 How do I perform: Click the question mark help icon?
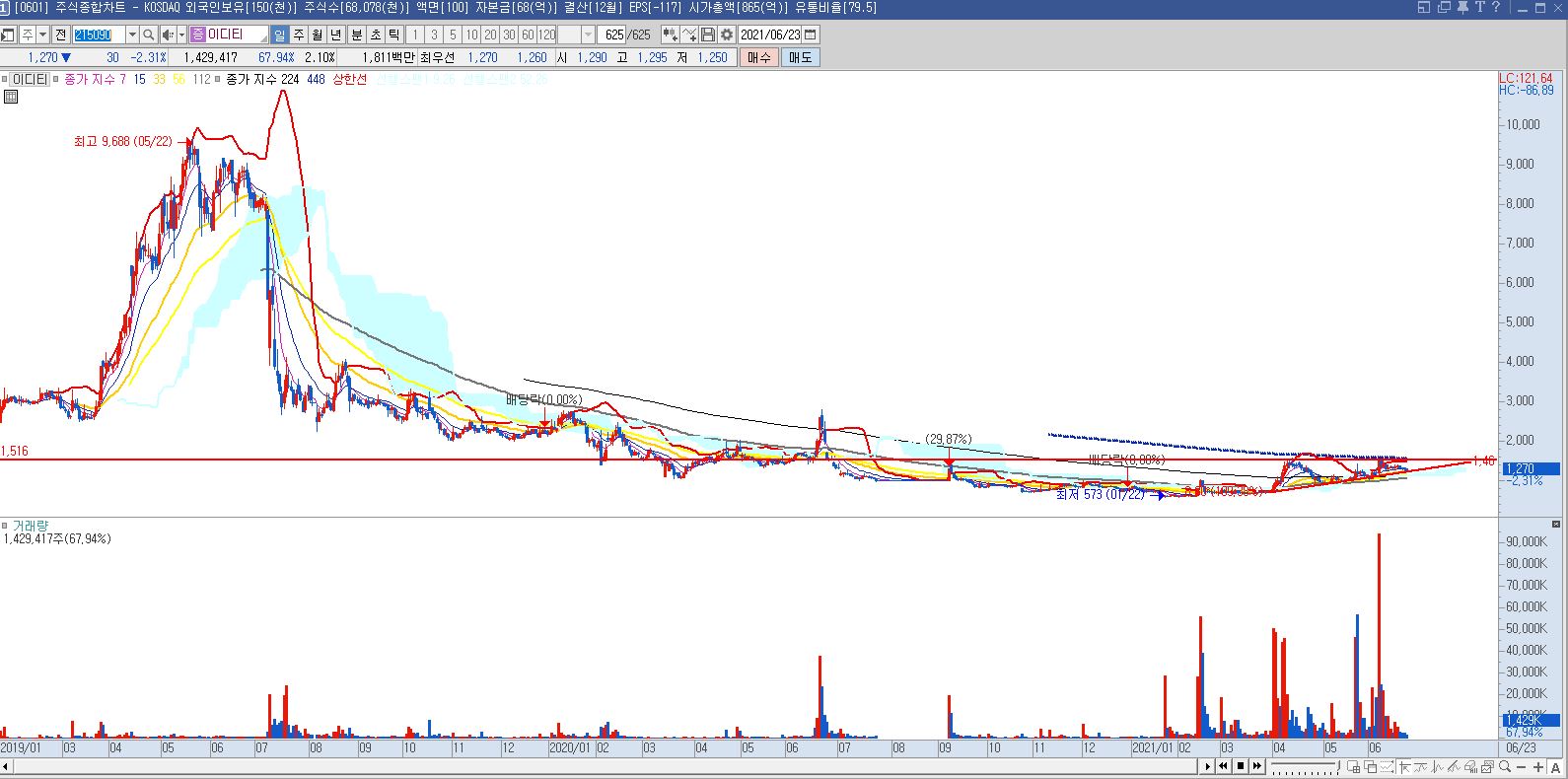(1496, 8)
